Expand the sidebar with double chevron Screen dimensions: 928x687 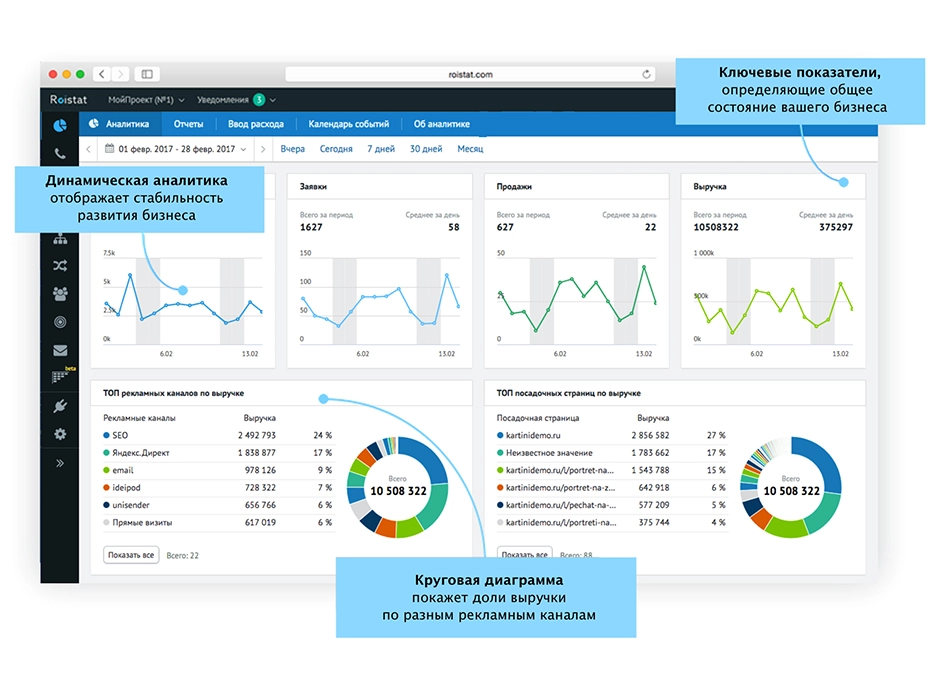pyautogui.click(x=60, y=463)
